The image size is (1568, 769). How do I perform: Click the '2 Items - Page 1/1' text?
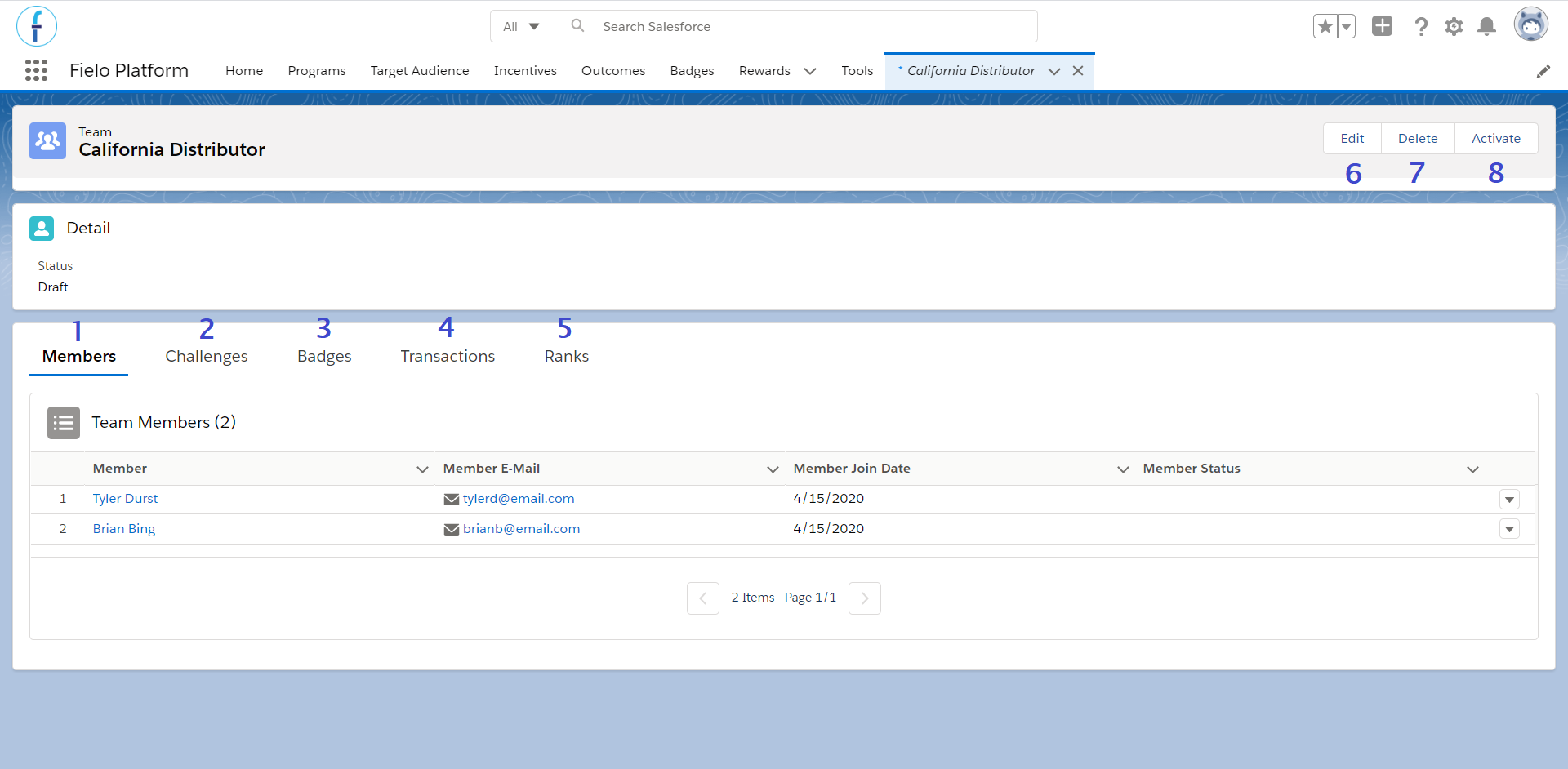[x=784, y=598]
